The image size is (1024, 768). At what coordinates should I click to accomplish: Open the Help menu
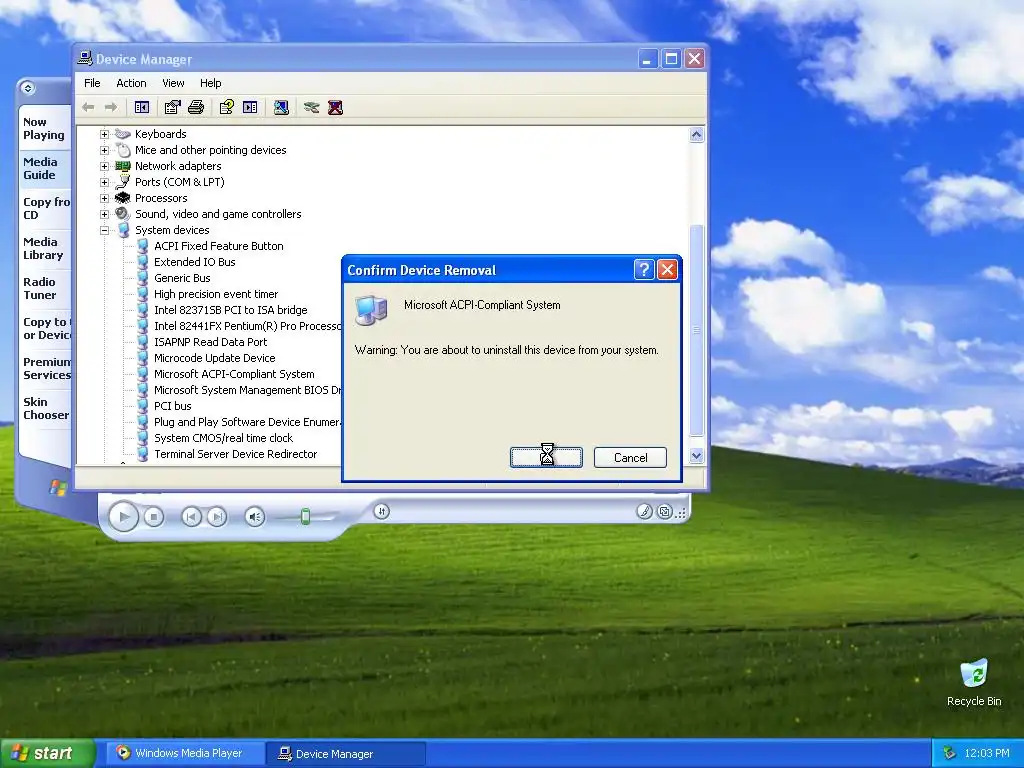210,83
